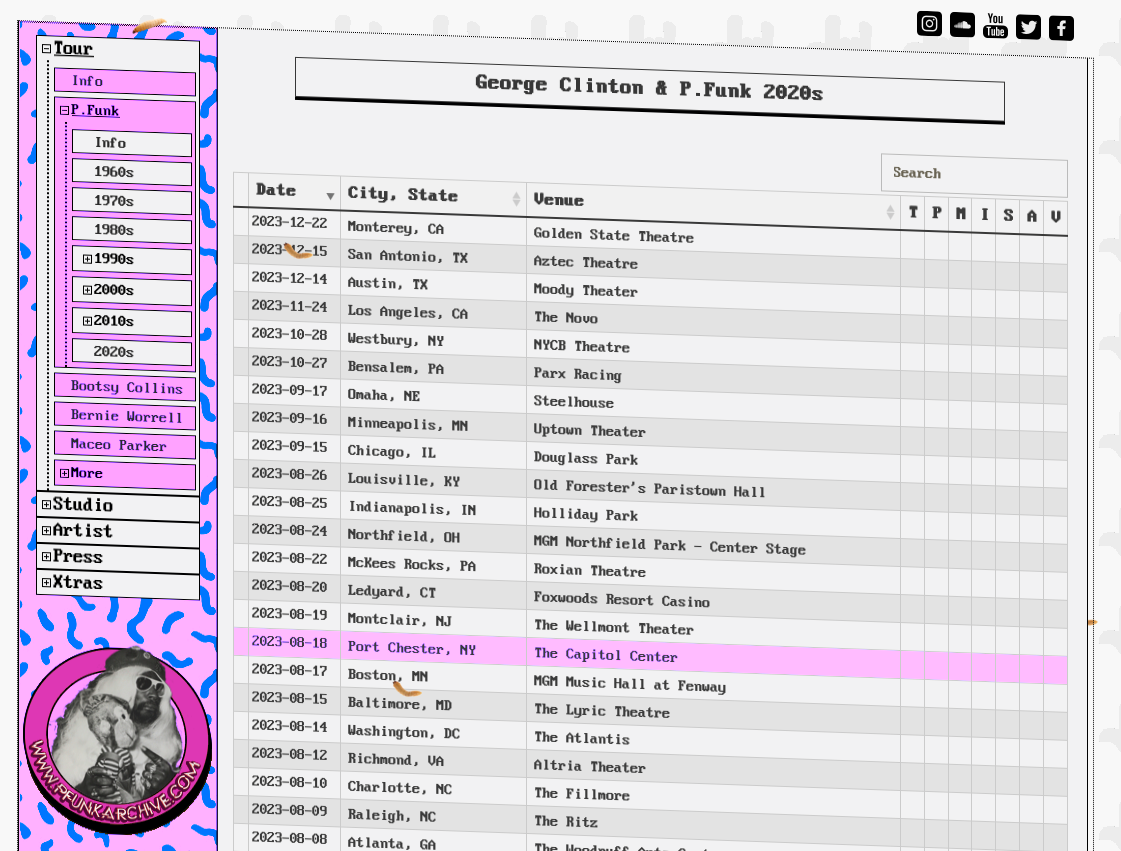Screen dimensions: 1121x851
Task: Select the Austin, TX city cell
Action: (x=433, y=284)
